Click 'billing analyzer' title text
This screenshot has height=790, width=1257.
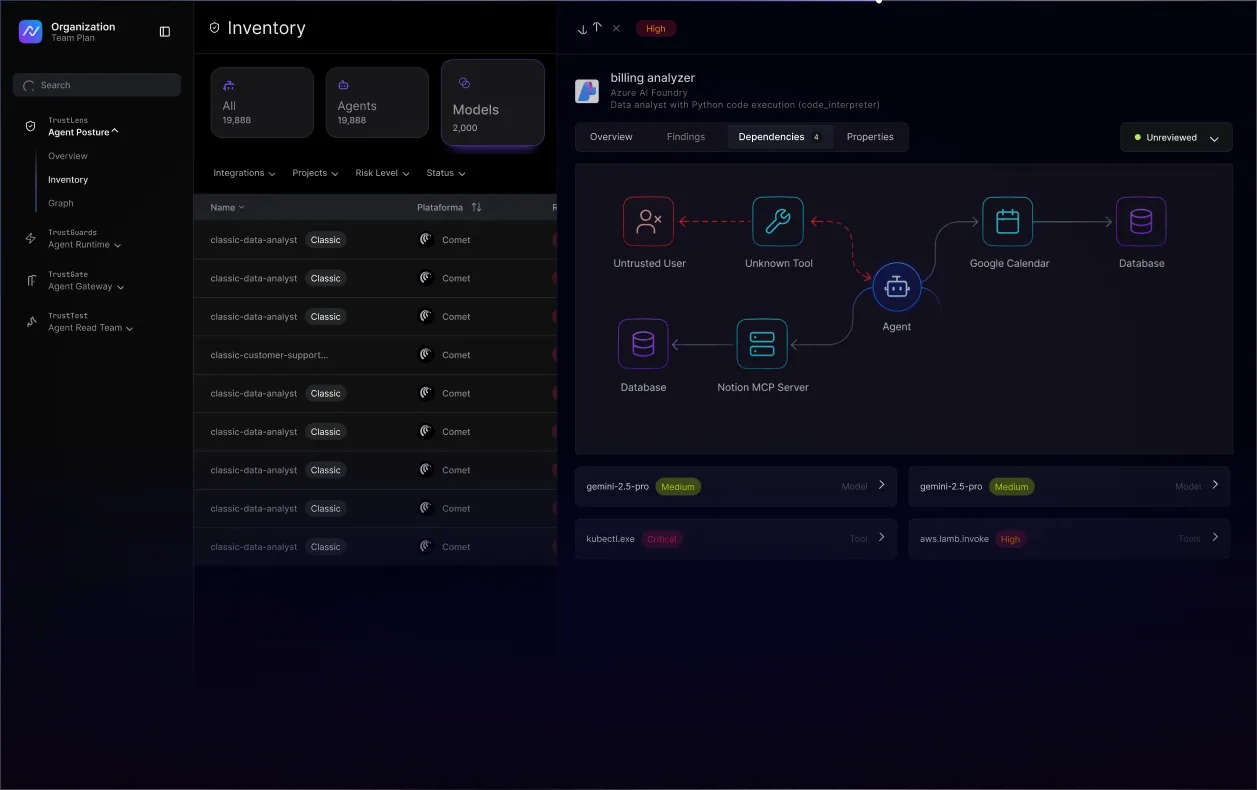(653, 78)
